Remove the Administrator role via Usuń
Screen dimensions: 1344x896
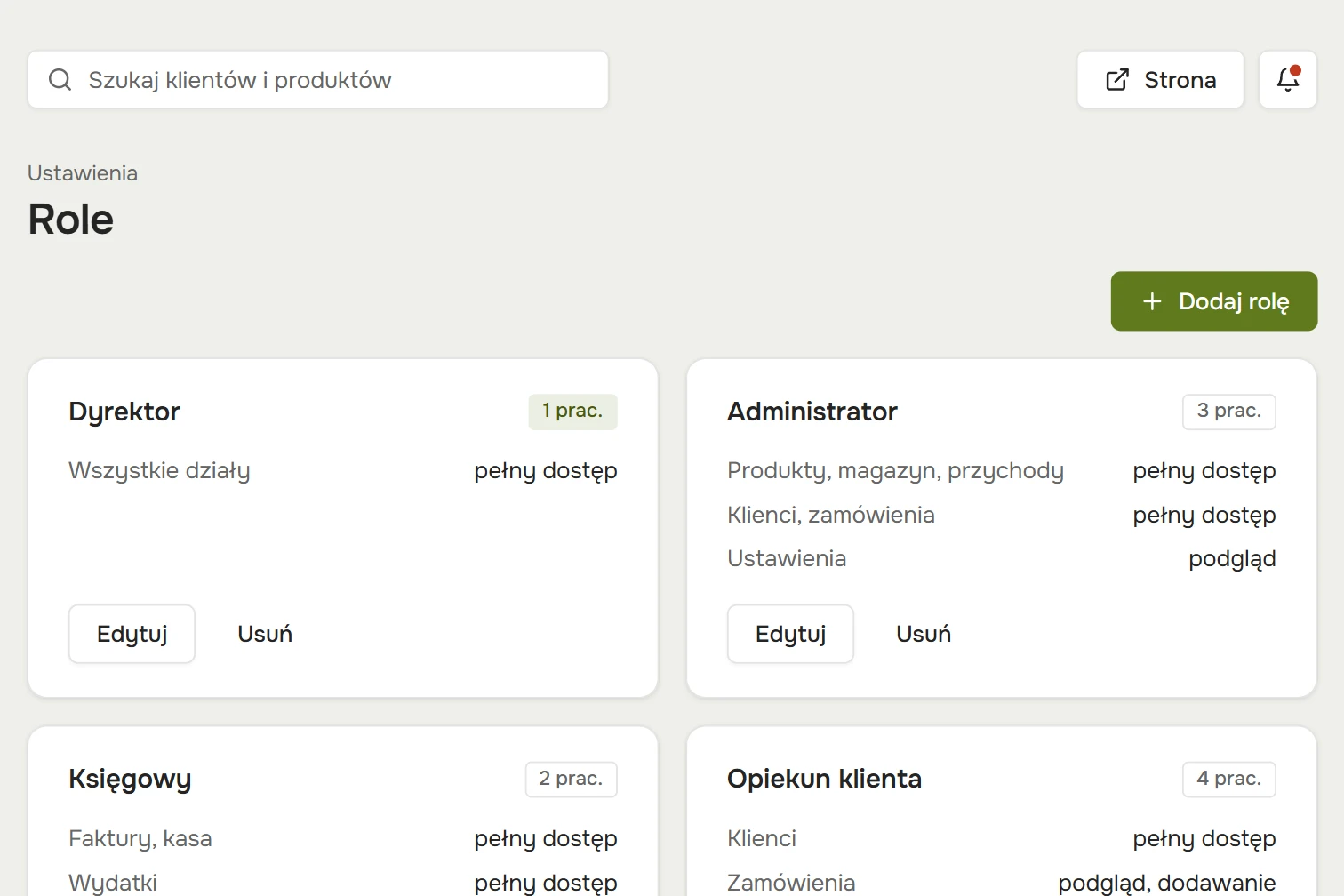[x=924, y=634]
